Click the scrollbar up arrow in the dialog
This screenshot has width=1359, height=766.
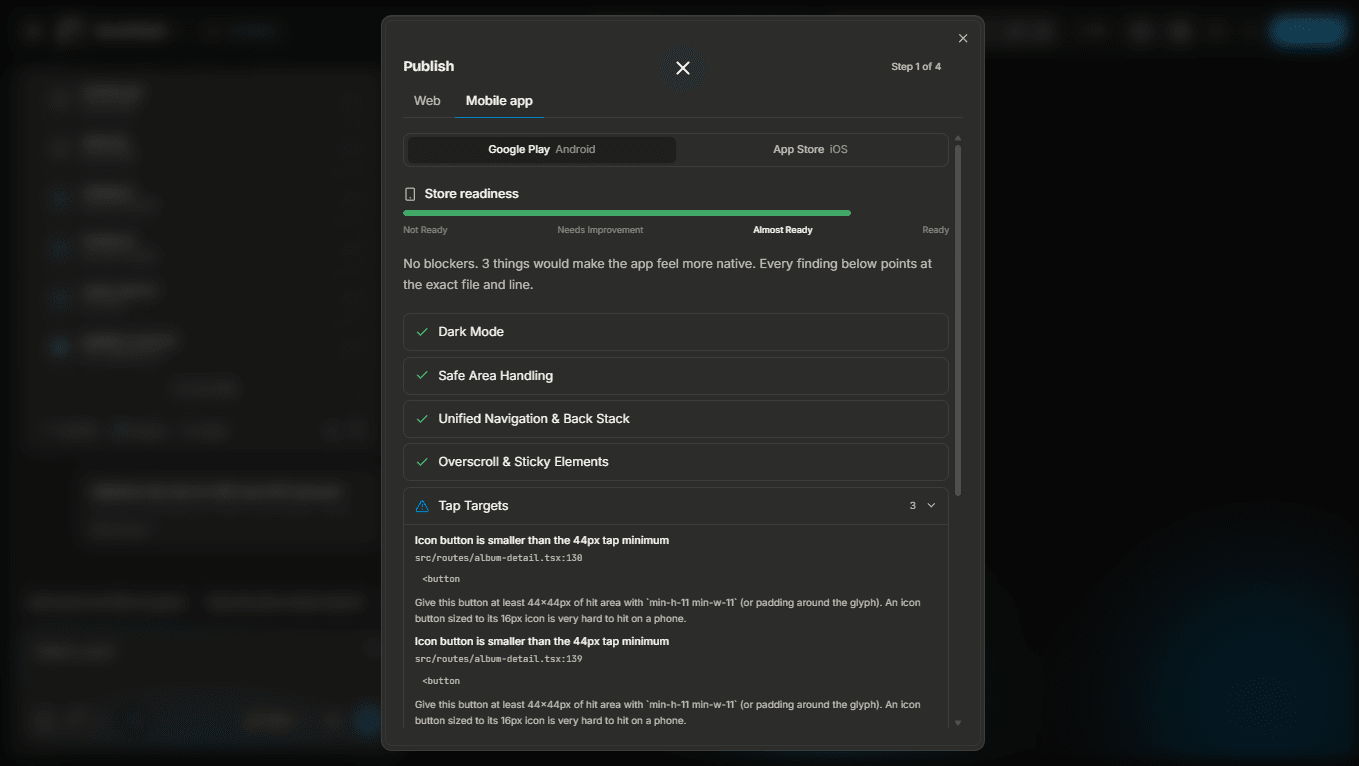(x=958, y=138)
